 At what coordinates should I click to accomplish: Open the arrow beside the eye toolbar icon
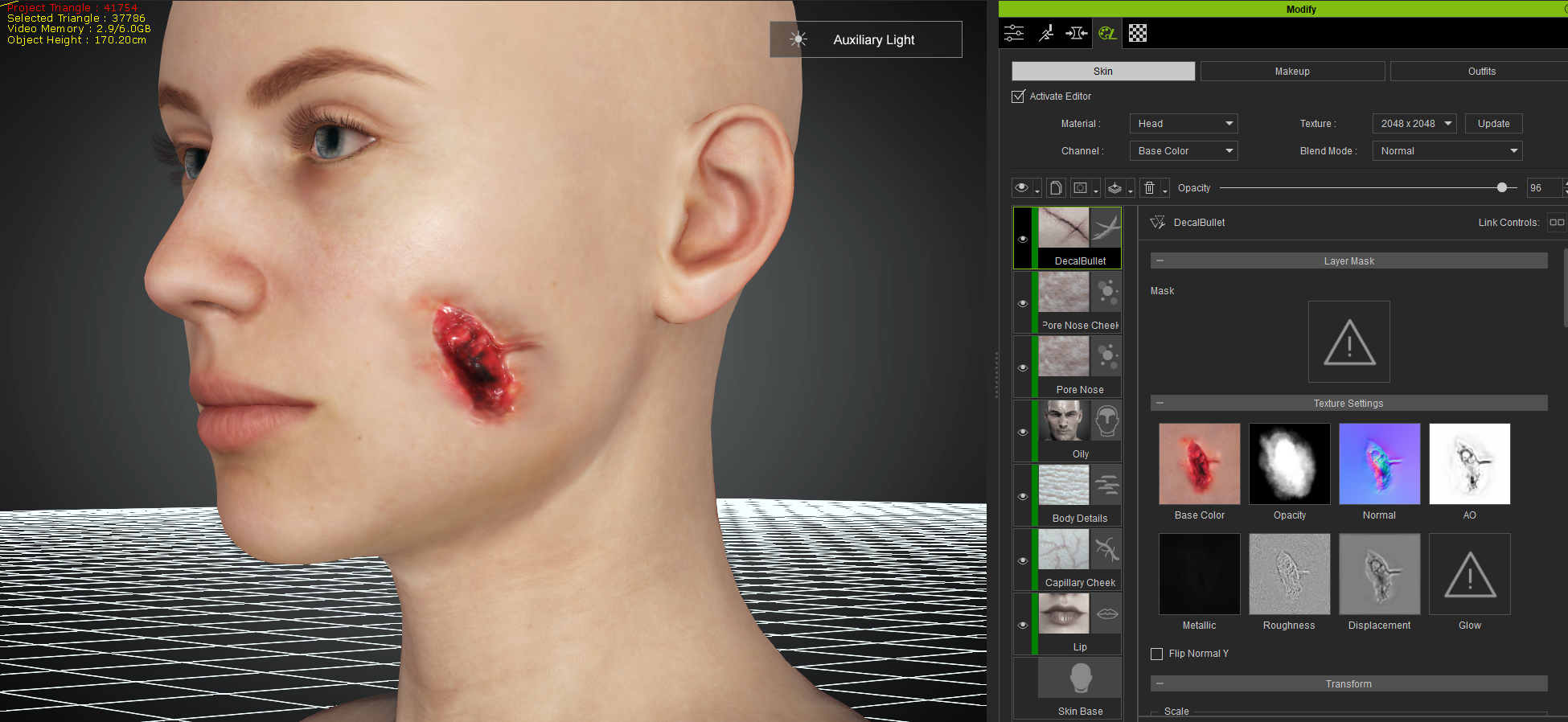coord(1037,190)
